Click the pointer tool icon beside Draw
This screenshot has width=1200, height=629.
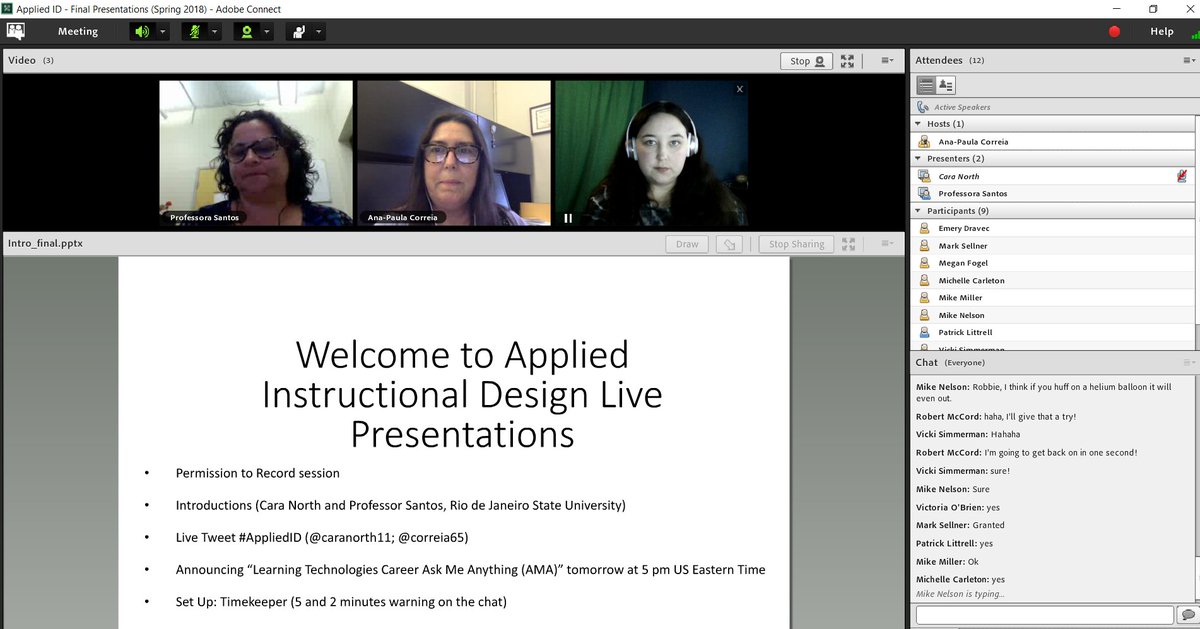tap(729, 244)
